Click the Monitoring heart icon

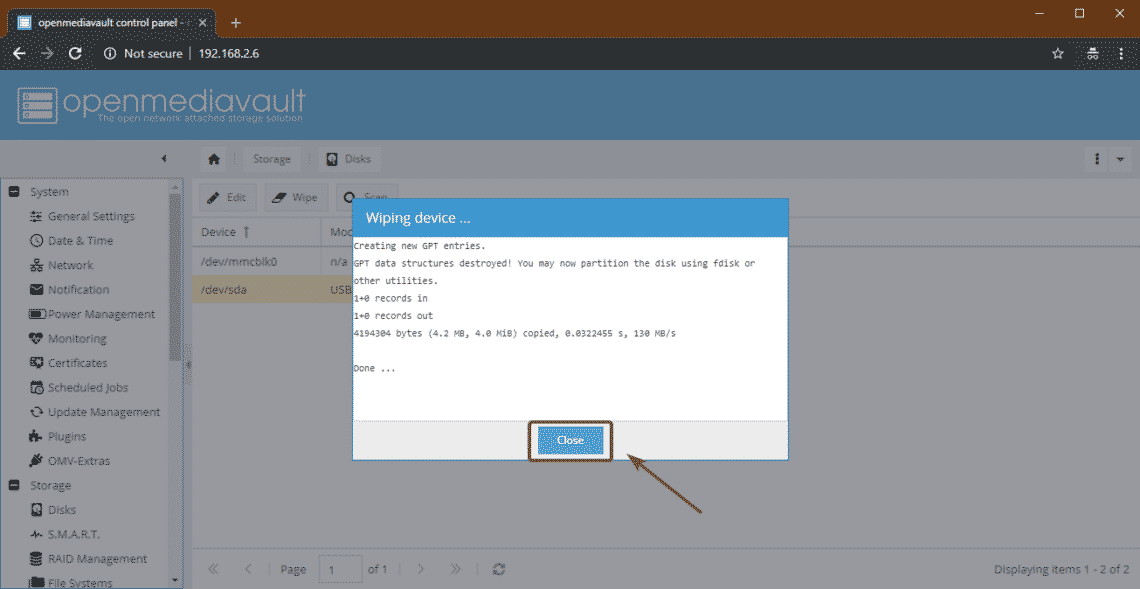[36, 339]
